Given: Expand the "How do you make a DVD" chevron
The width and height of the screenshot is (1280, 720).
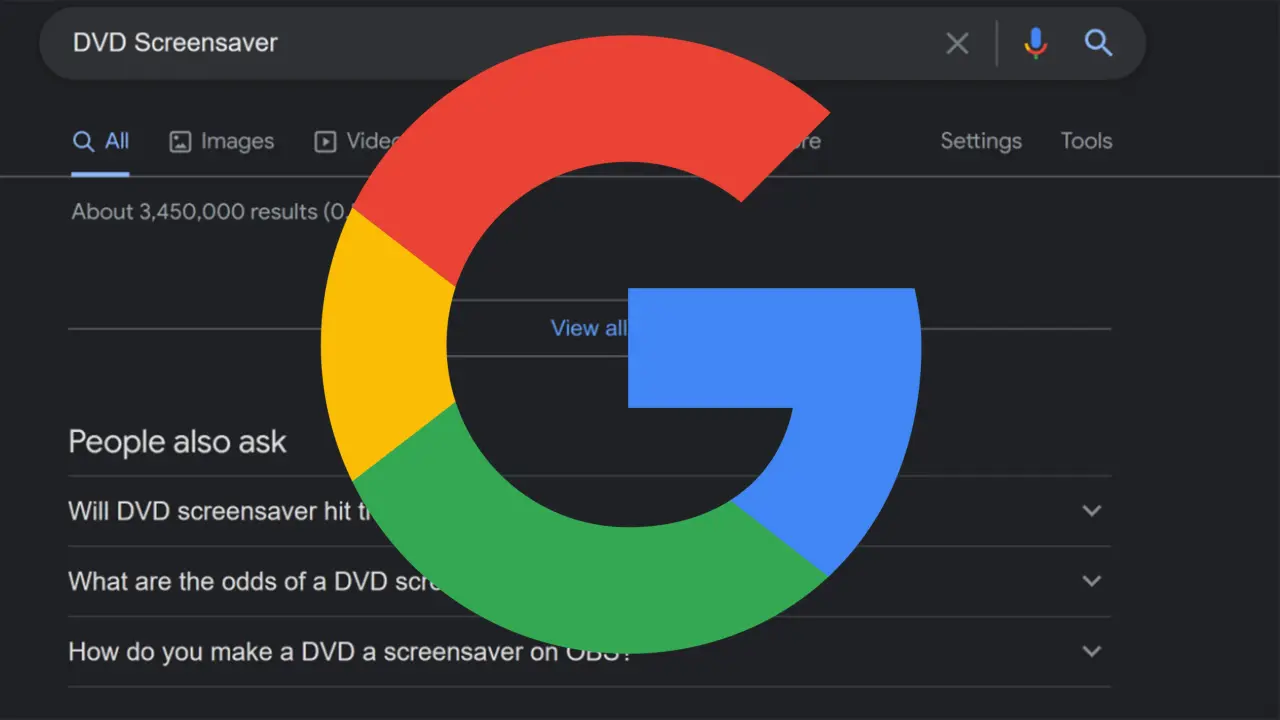Looking at the screenshot, I should click(1091, 651).
